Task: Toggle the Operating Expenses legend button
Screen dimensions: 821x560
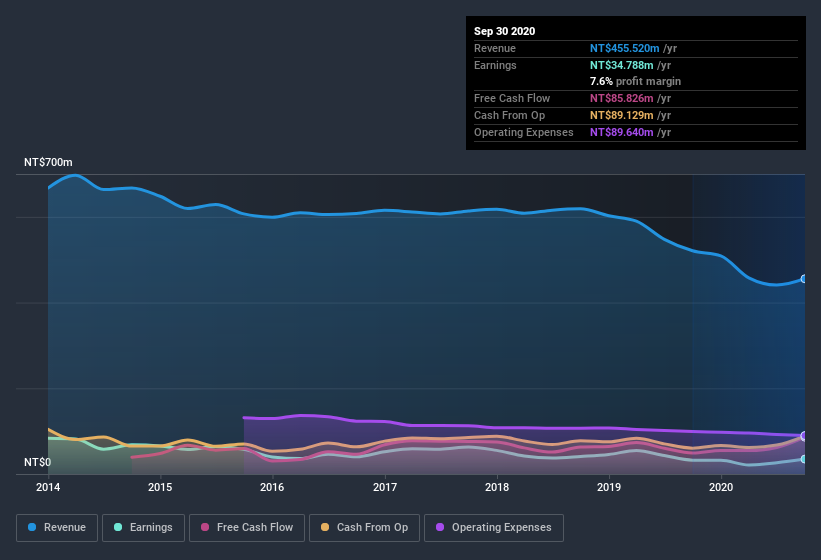Action: click(x=494, y=528)
